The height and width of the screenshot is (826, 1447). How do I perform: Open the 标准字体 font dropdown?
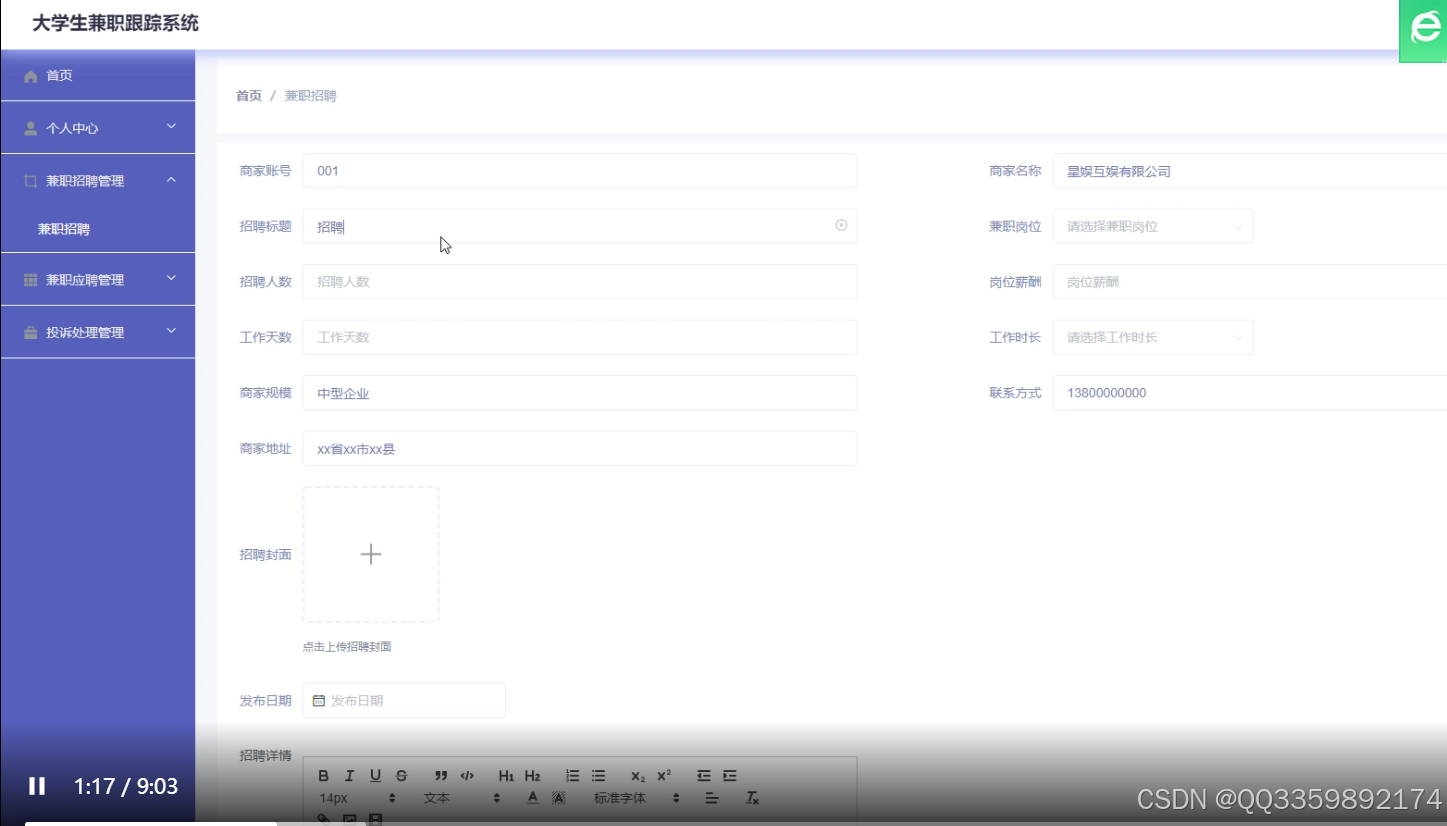[x=636, y=798]
